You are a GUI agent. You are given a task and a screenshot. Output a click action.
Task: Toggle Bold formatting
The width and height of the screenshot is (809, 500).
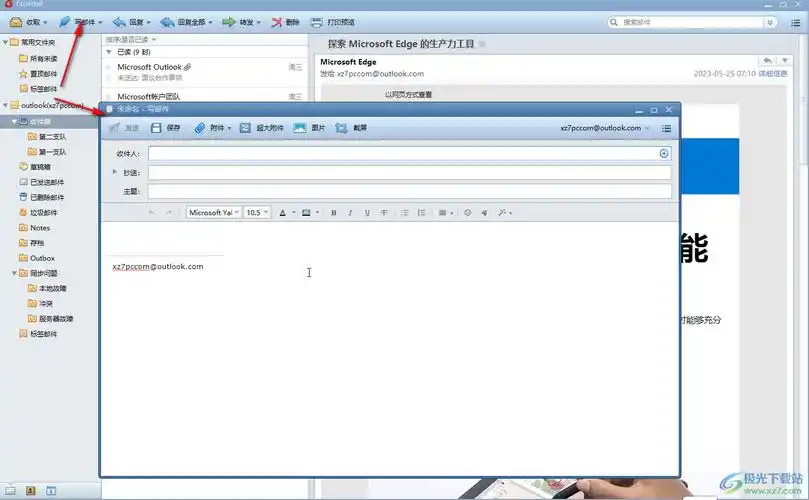(x=334, y=213)
